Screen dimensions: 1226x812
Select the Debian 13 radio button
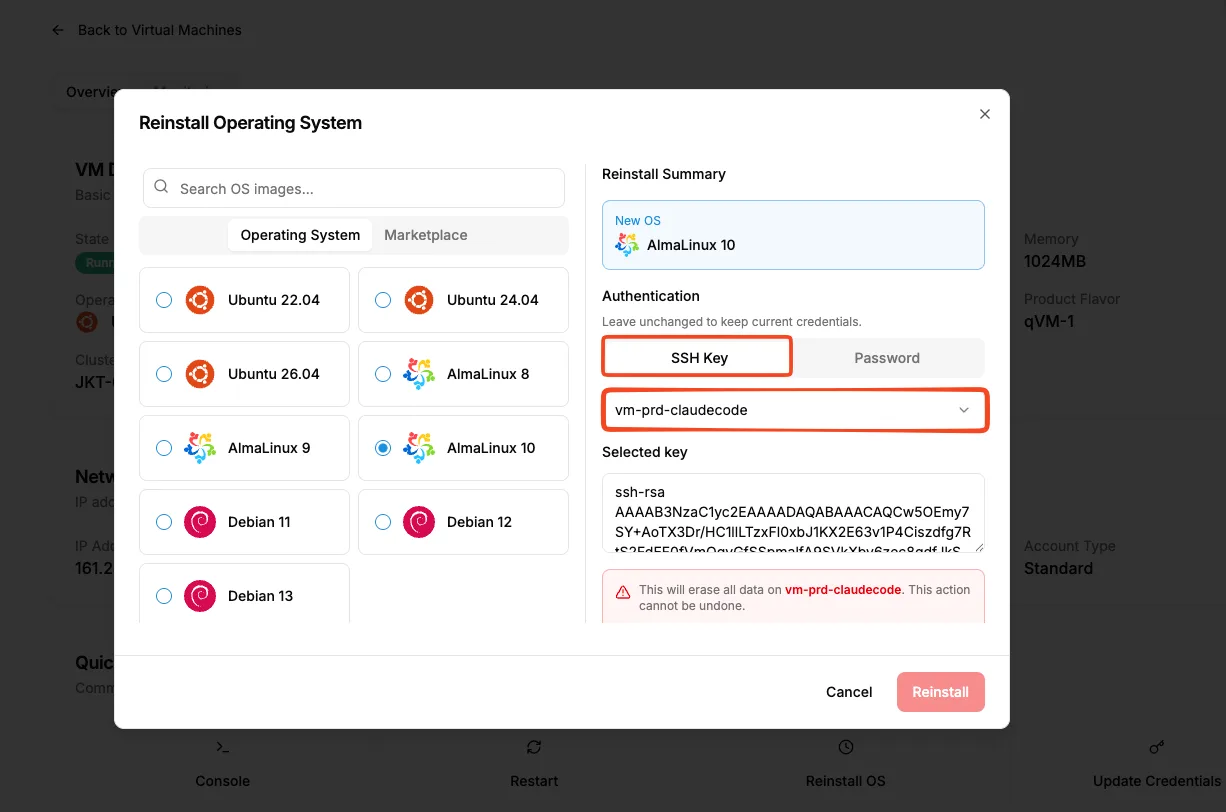pyautogui.click(x=164, y=596)
